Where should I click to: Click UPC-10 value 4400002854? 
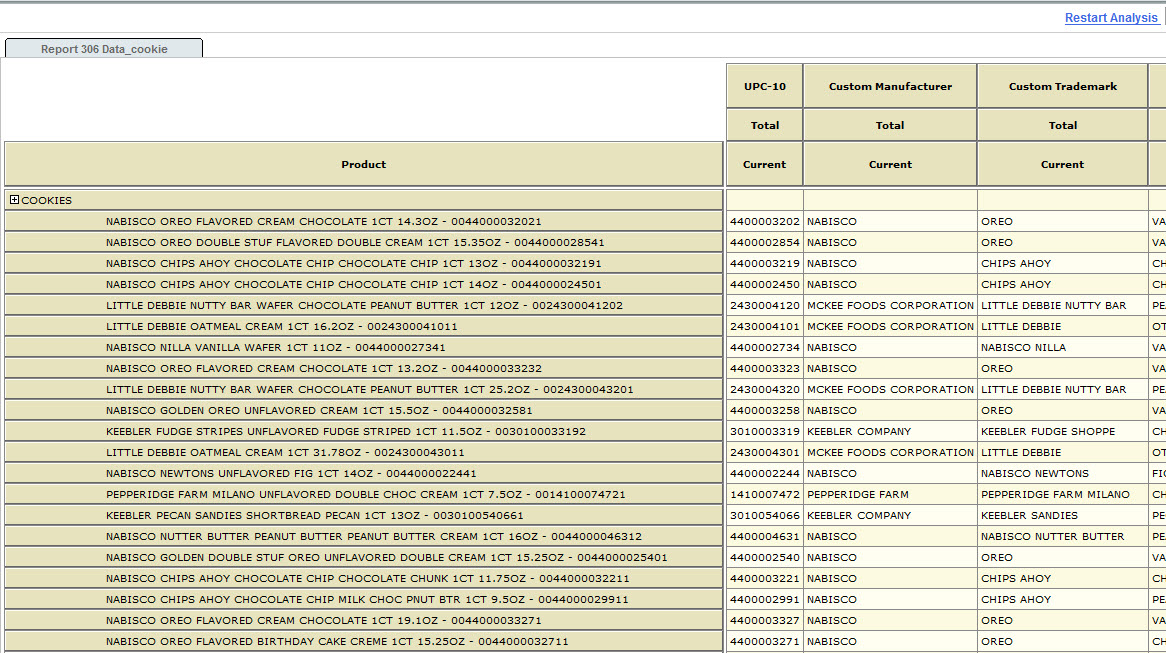tap(764, 242)
